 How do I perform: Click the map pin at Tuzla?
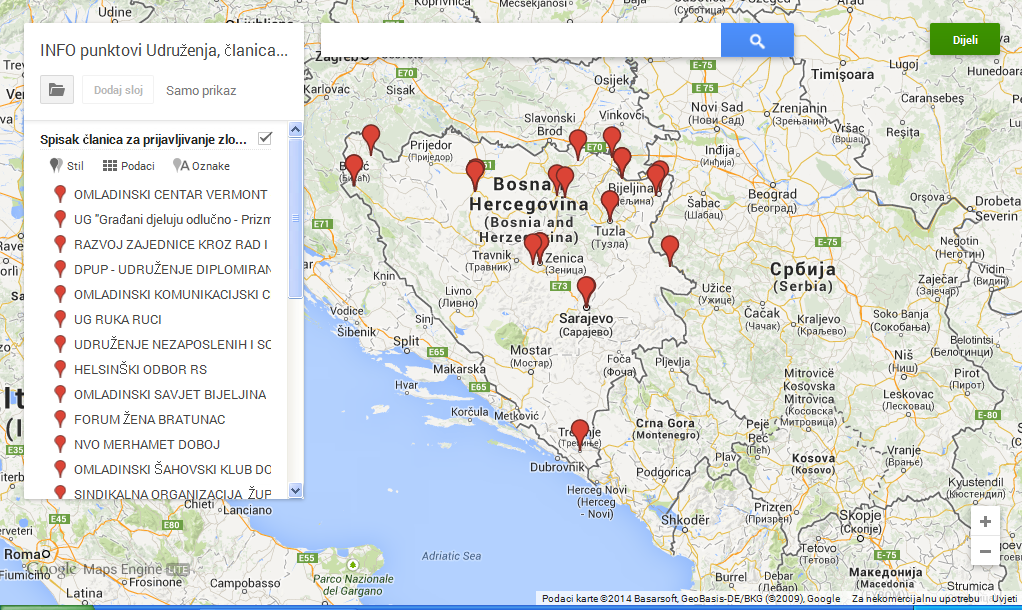click(610, 203)
